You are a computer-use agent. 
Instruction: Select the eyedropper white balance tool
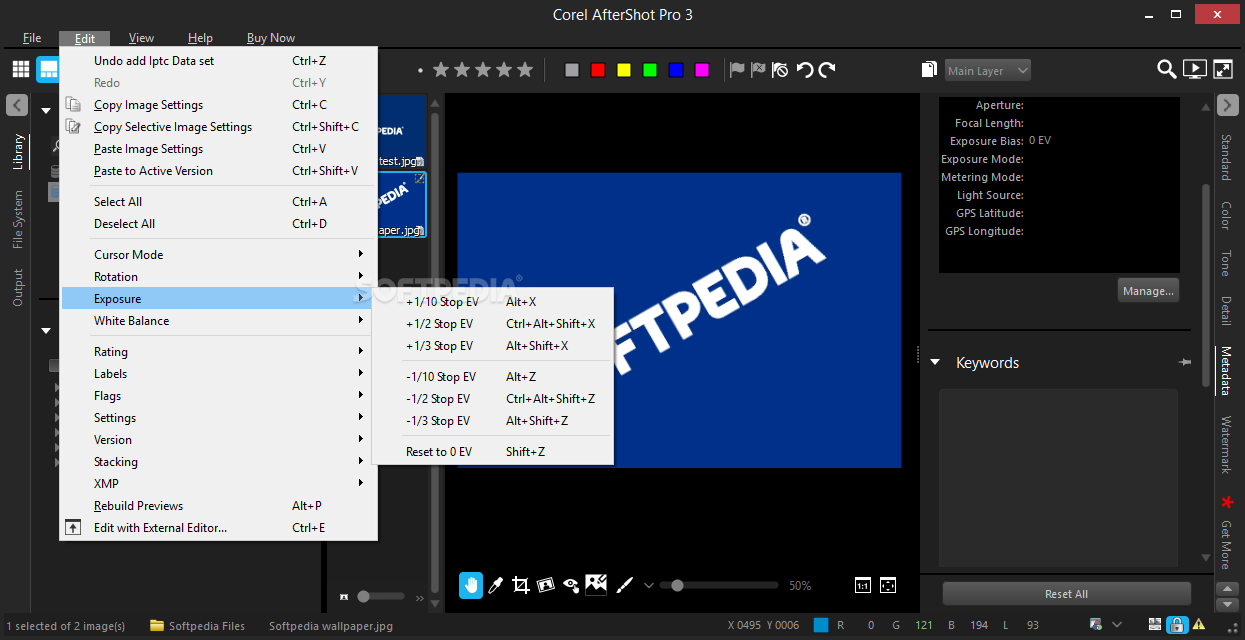coord(495,585)
